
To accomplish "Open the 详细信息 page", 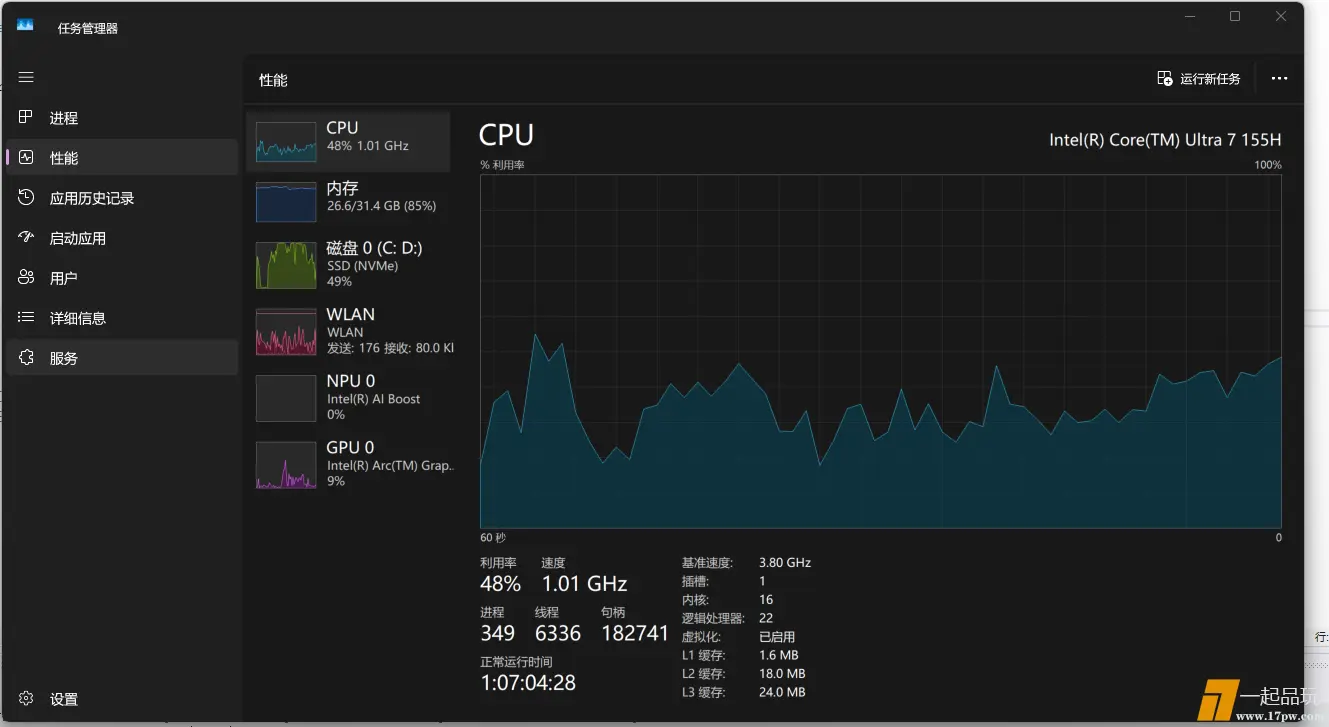I will [x=122, y=317].
